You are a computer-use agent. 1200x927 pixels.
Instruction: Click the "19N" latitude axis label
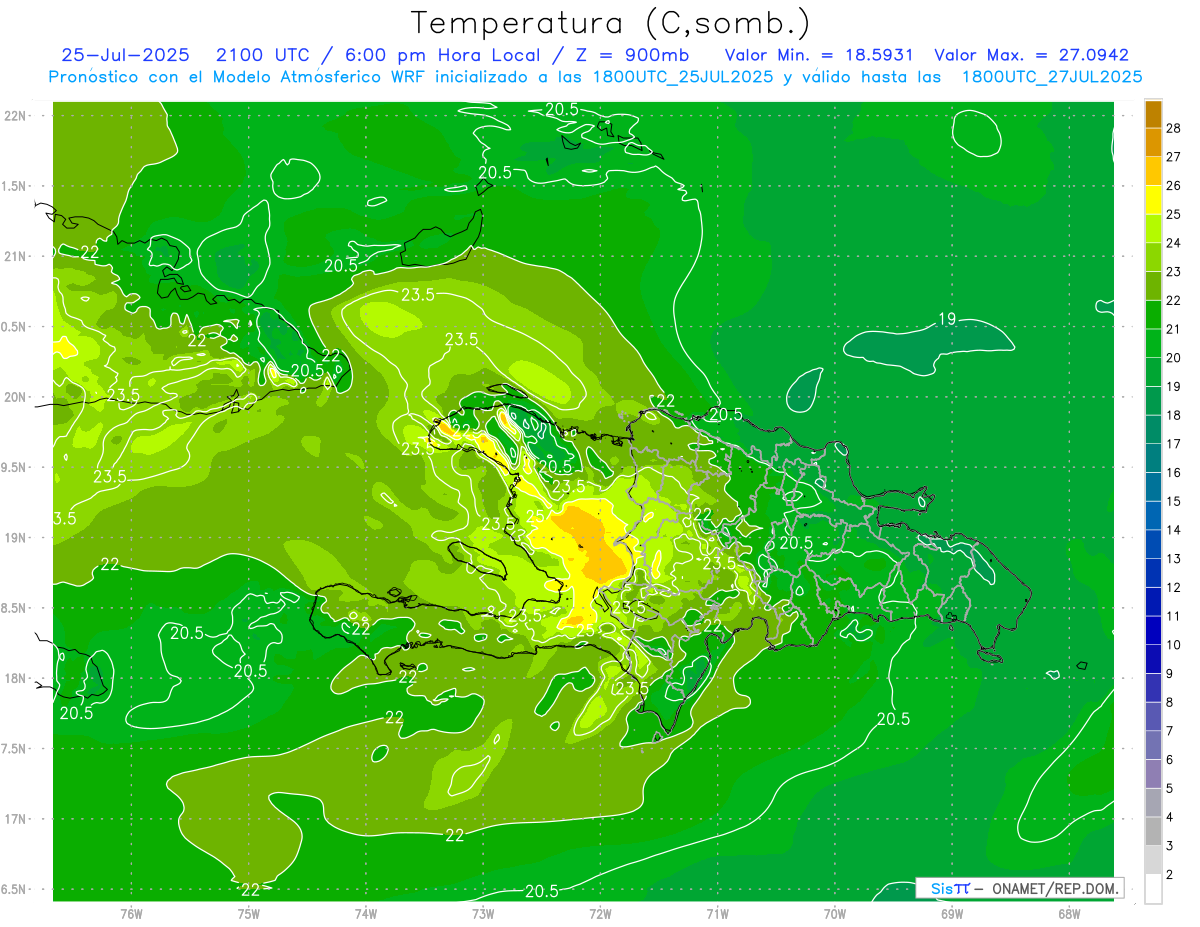pos(15,538)
